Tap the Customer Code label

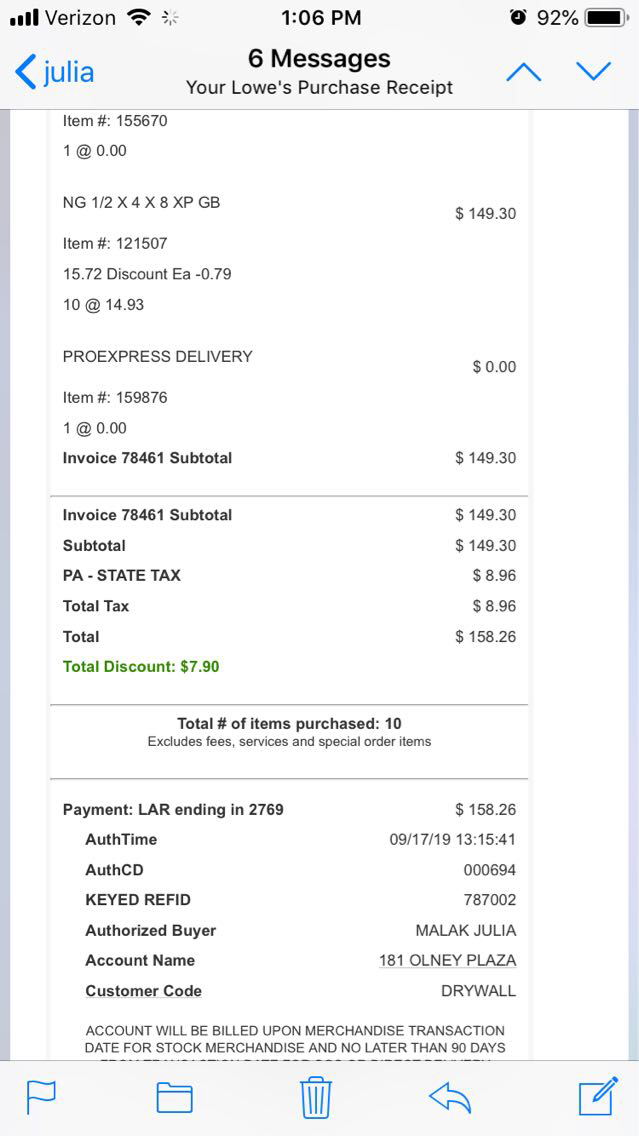point(143,991)
